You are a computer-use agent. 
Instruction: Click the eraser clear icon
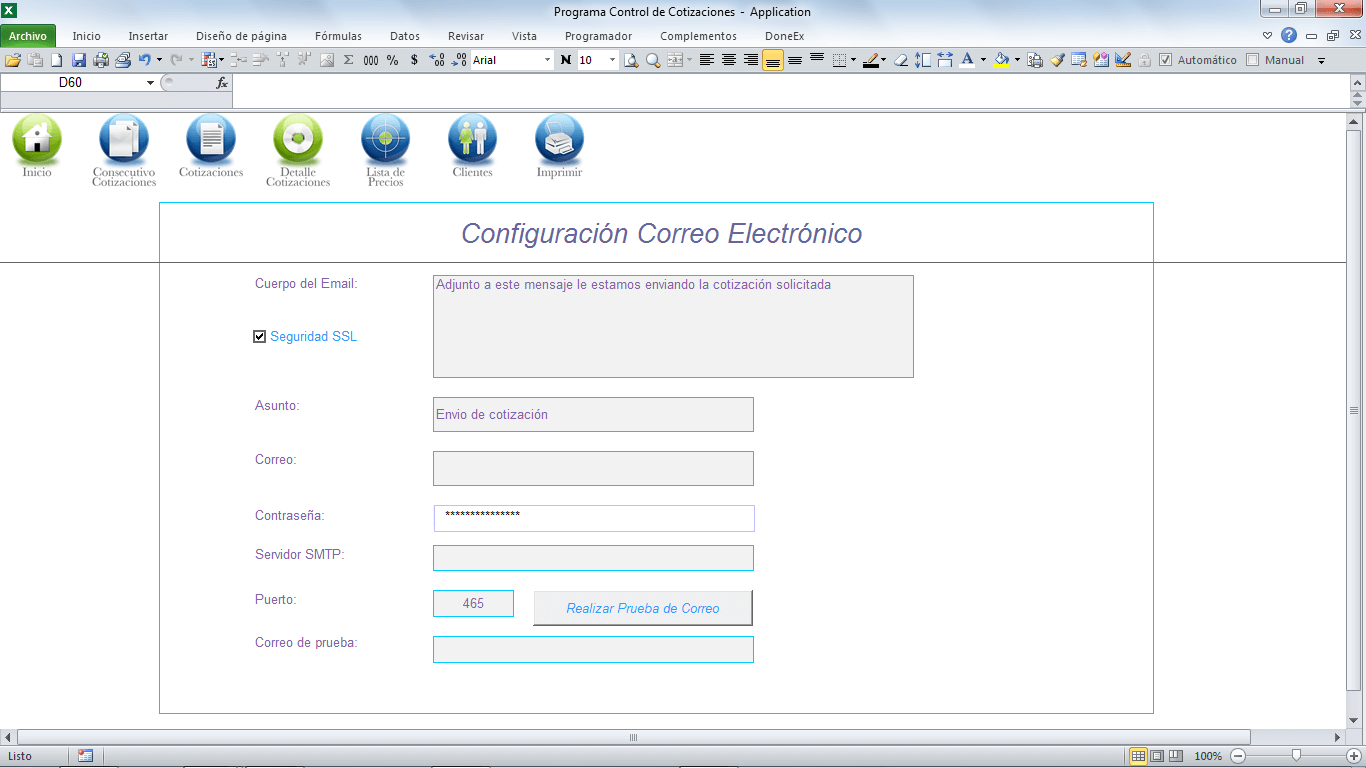[901, 60]
